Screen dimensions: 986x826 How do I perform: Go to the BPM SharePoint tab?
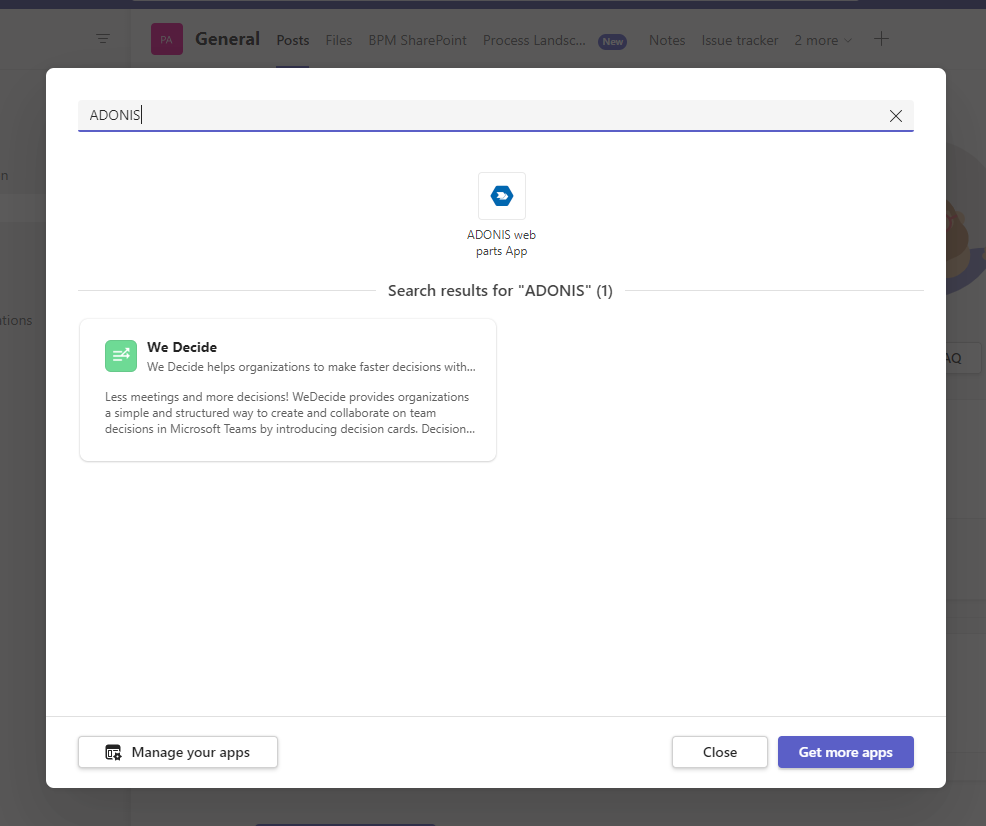point(417,40)
